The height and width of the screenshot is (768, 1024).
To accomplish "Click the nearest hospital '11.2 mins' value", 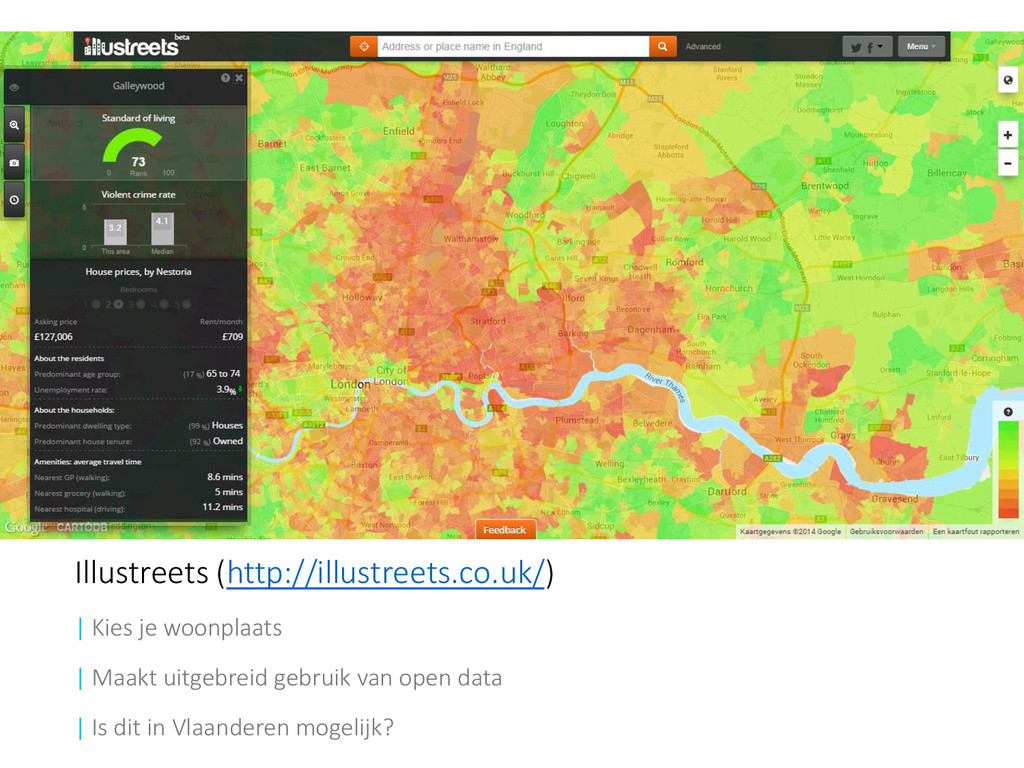I will click(x=223, y=507).
